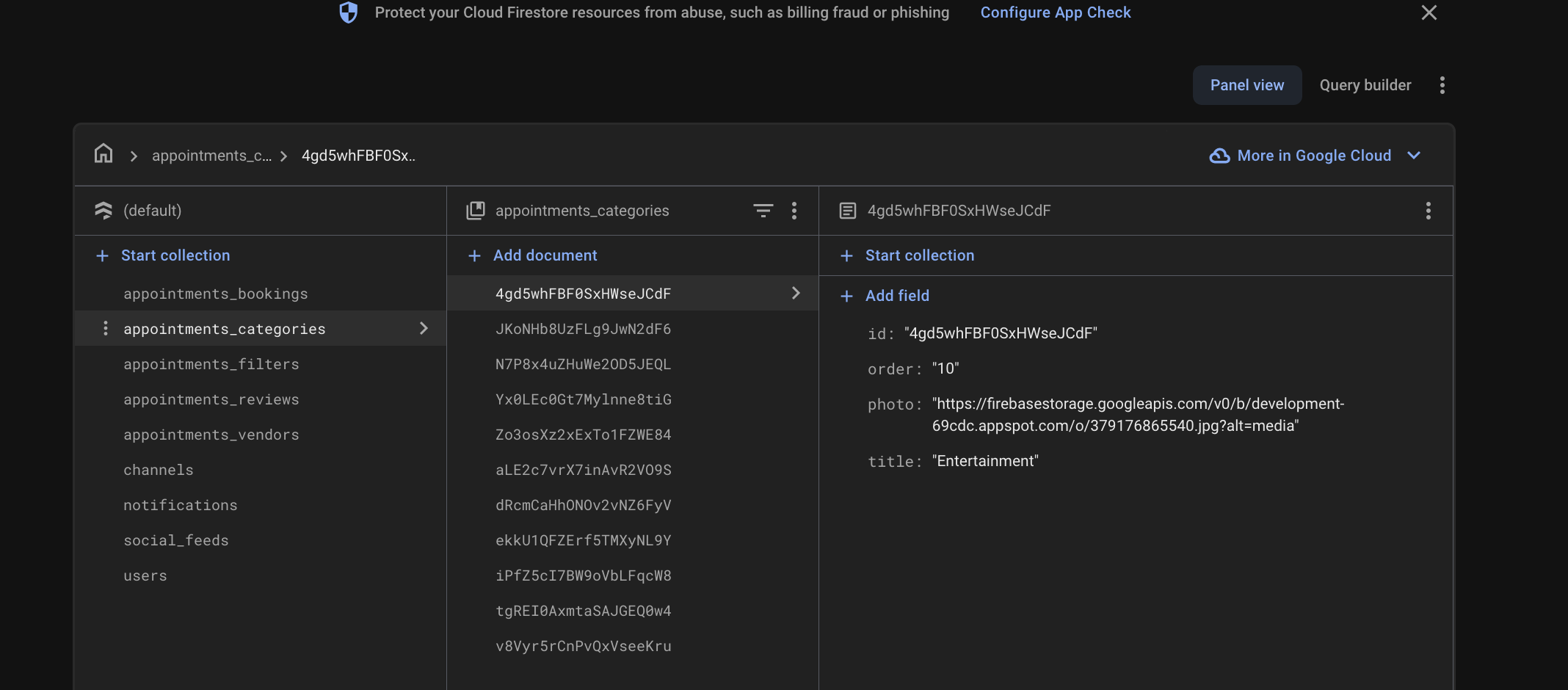Click the Google Cloud icon in the breadcrumb bar
This screenshot has height=690, width=1568.
1219,156
